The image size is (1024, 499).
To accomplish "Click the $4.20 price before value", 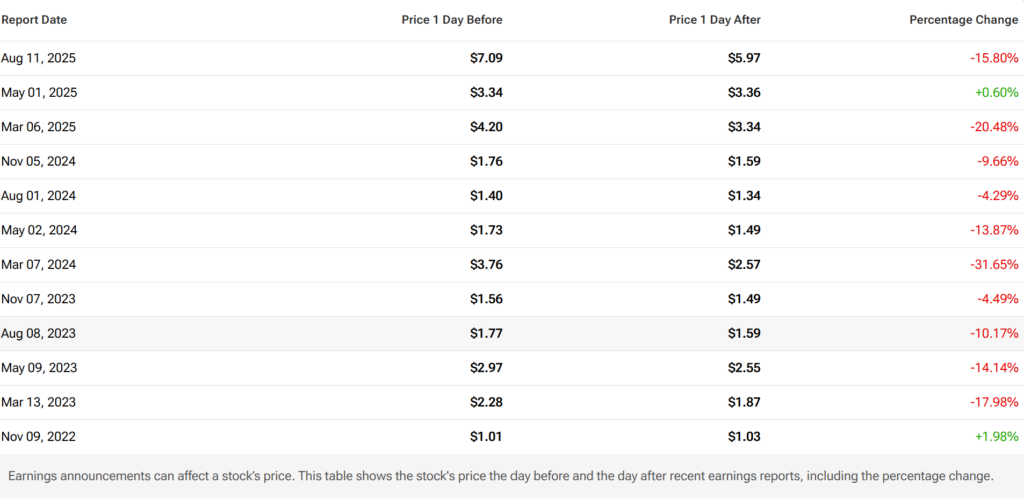I will pos(486,127).
